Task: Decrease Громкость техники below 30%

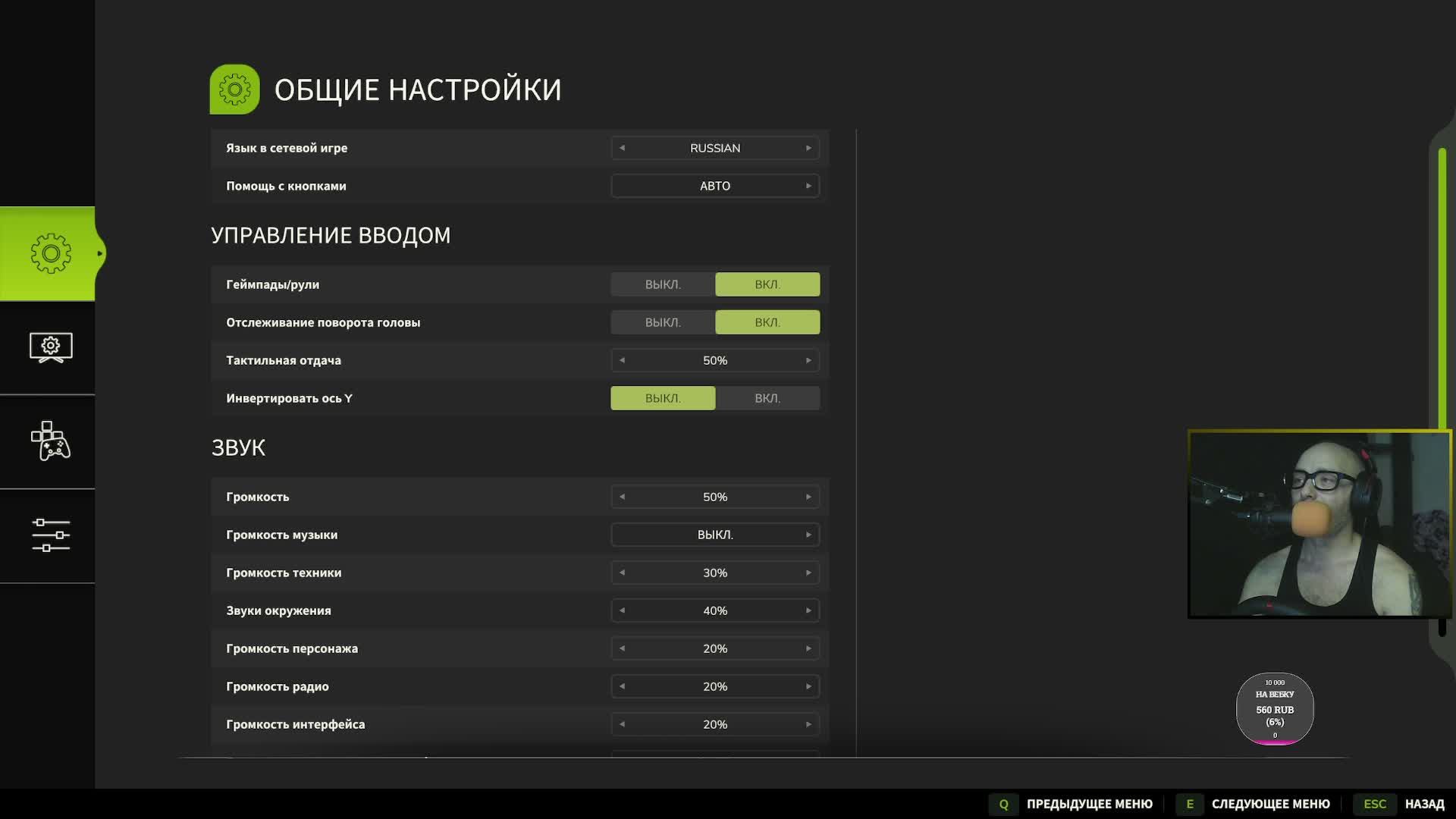Action: pos(623,573)
